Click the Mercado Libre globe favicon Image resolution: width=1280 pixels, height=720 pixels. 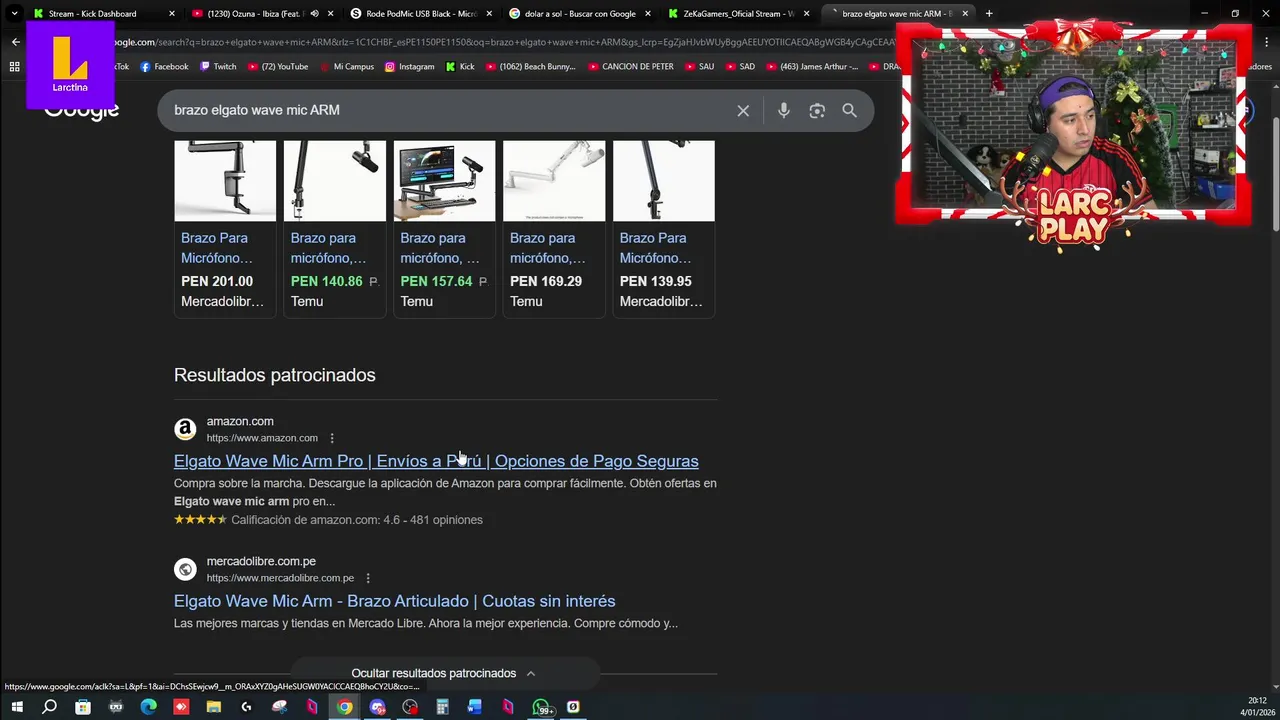(185, 569)
